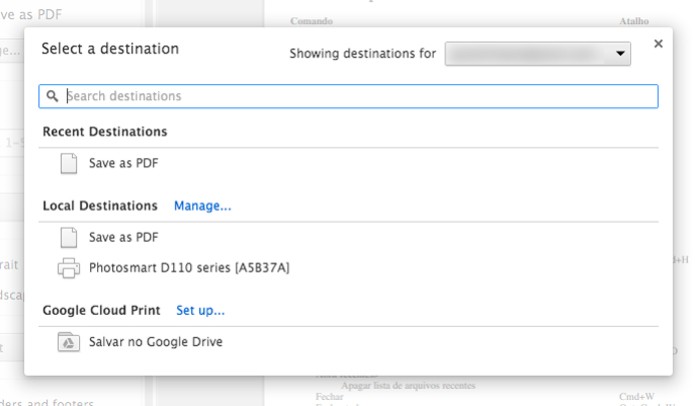Close the Select a destination dialog
This screenshot has width=695, height=406.
pyautogui.click(x=658, y=44)
